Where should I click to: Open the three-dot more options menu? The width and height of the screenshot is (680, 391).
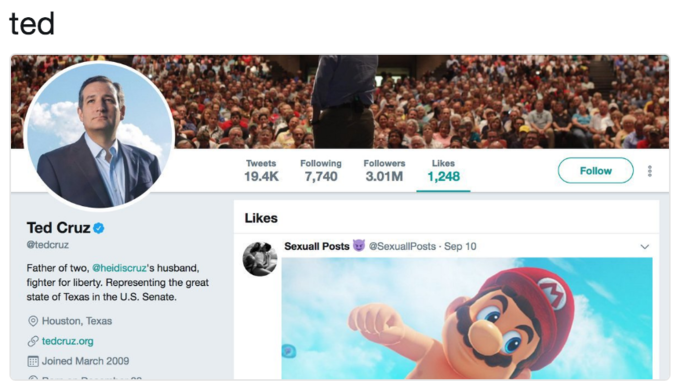click(x=649, y=171)
